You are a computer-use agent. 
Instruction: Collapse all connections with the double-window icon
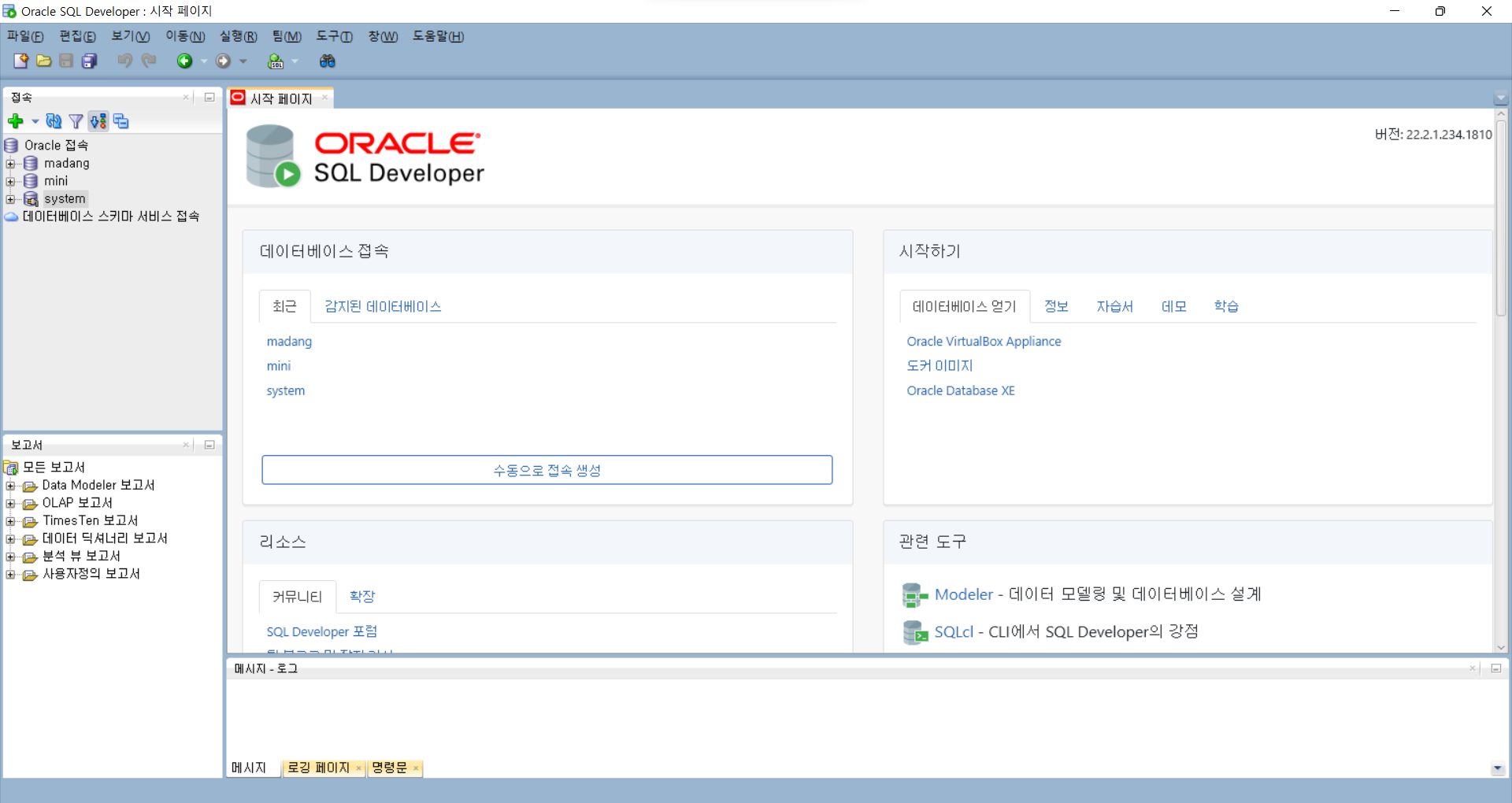tap(120, 120)
